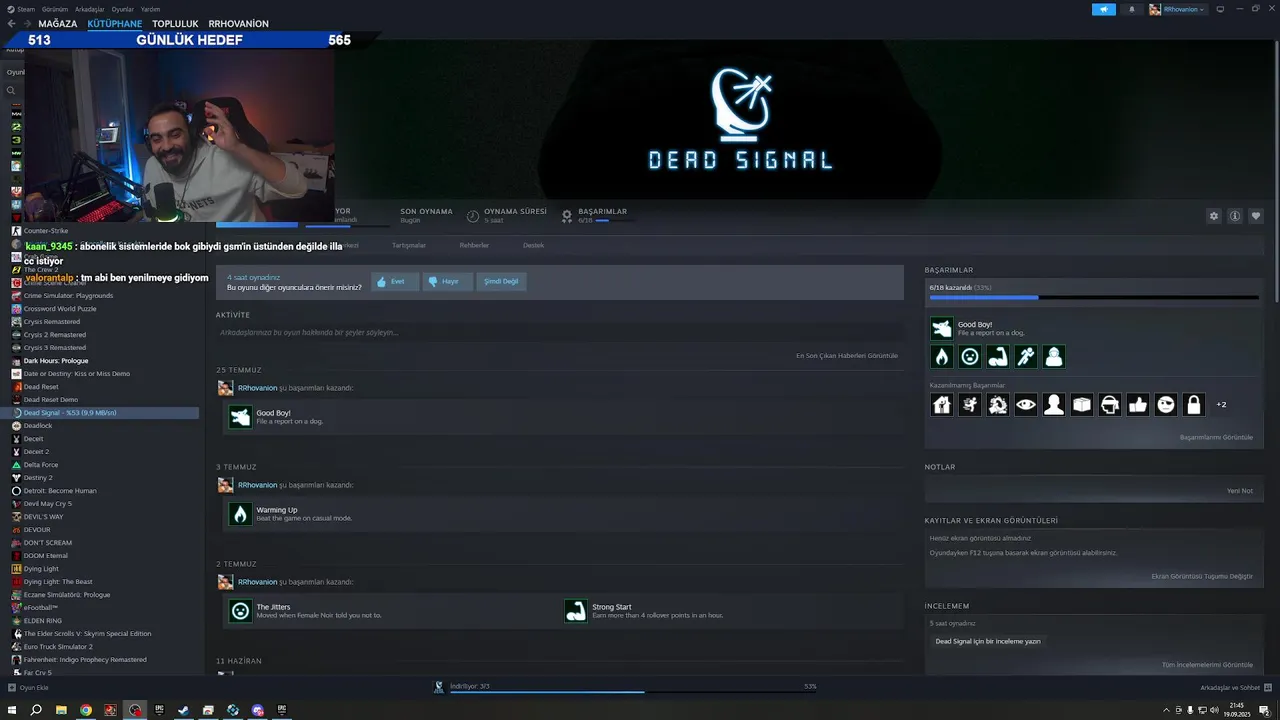Open the Görünüm menu
This screenshot has width=1280, height=720.
coord(55,9)
